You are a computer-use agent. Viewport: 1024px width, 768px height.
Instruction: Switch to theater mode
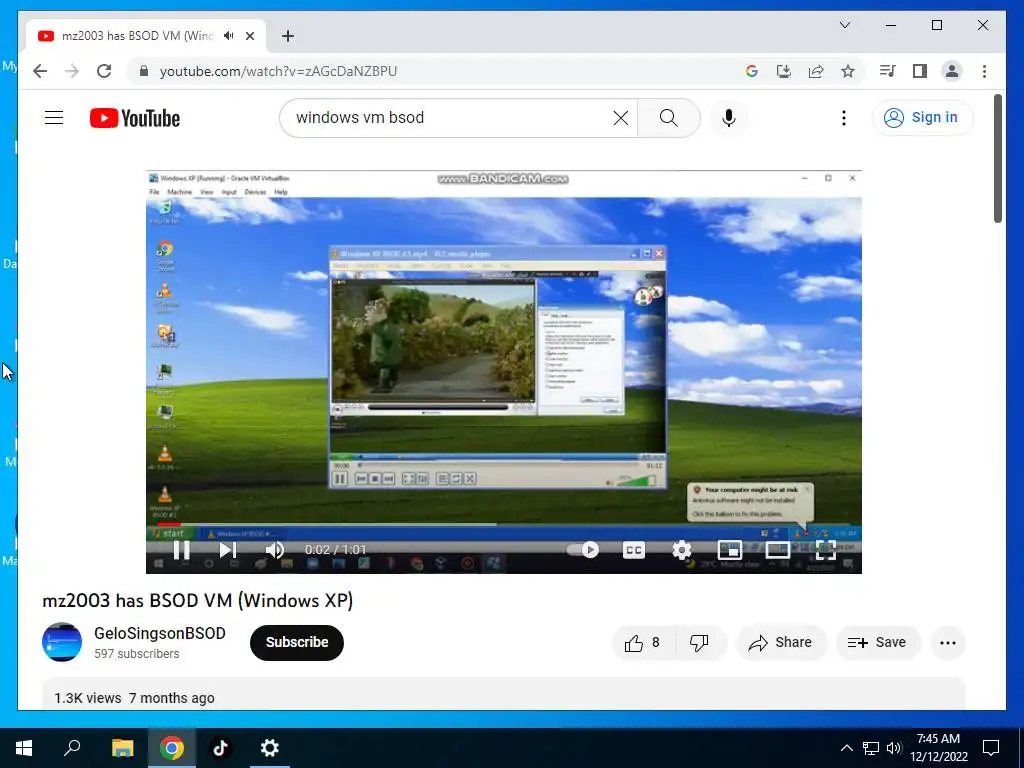tap(778, 550)
